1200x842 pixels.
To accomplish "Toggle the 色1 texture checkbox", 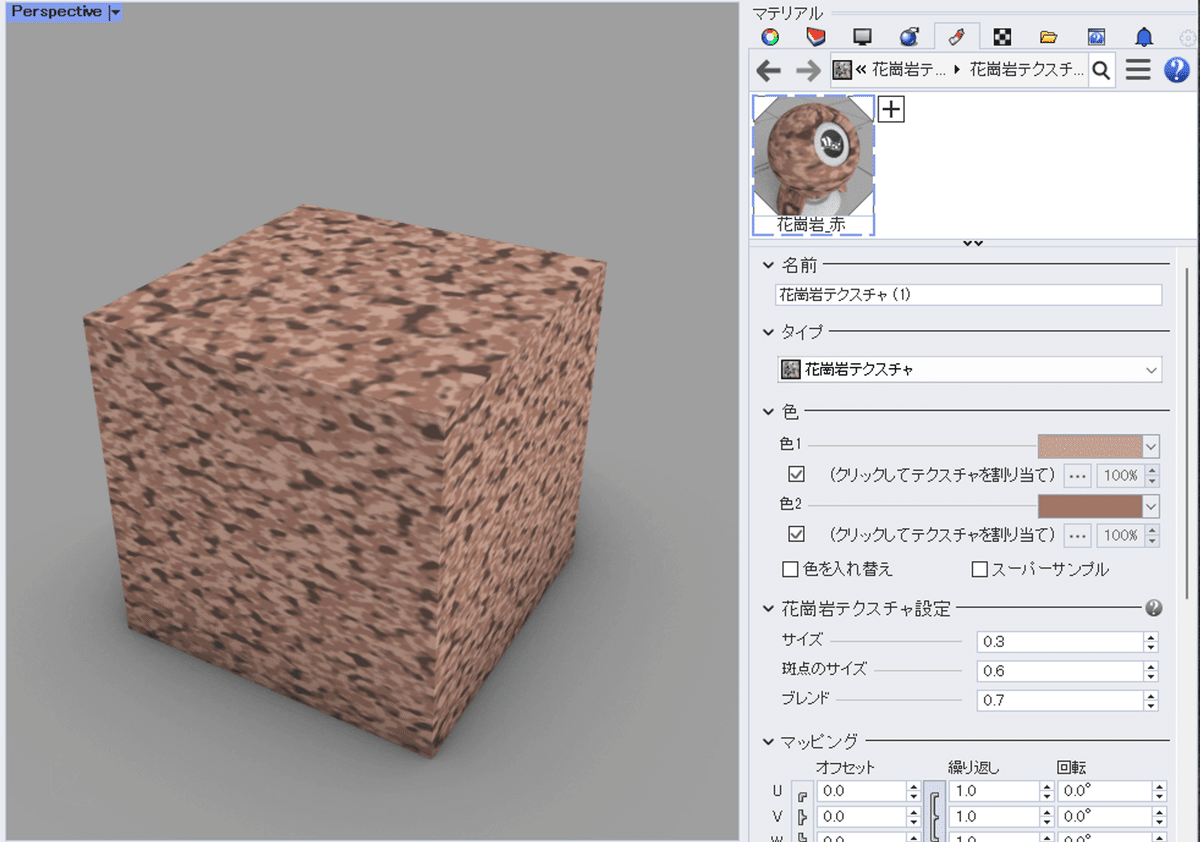I will tap(797, 475).
